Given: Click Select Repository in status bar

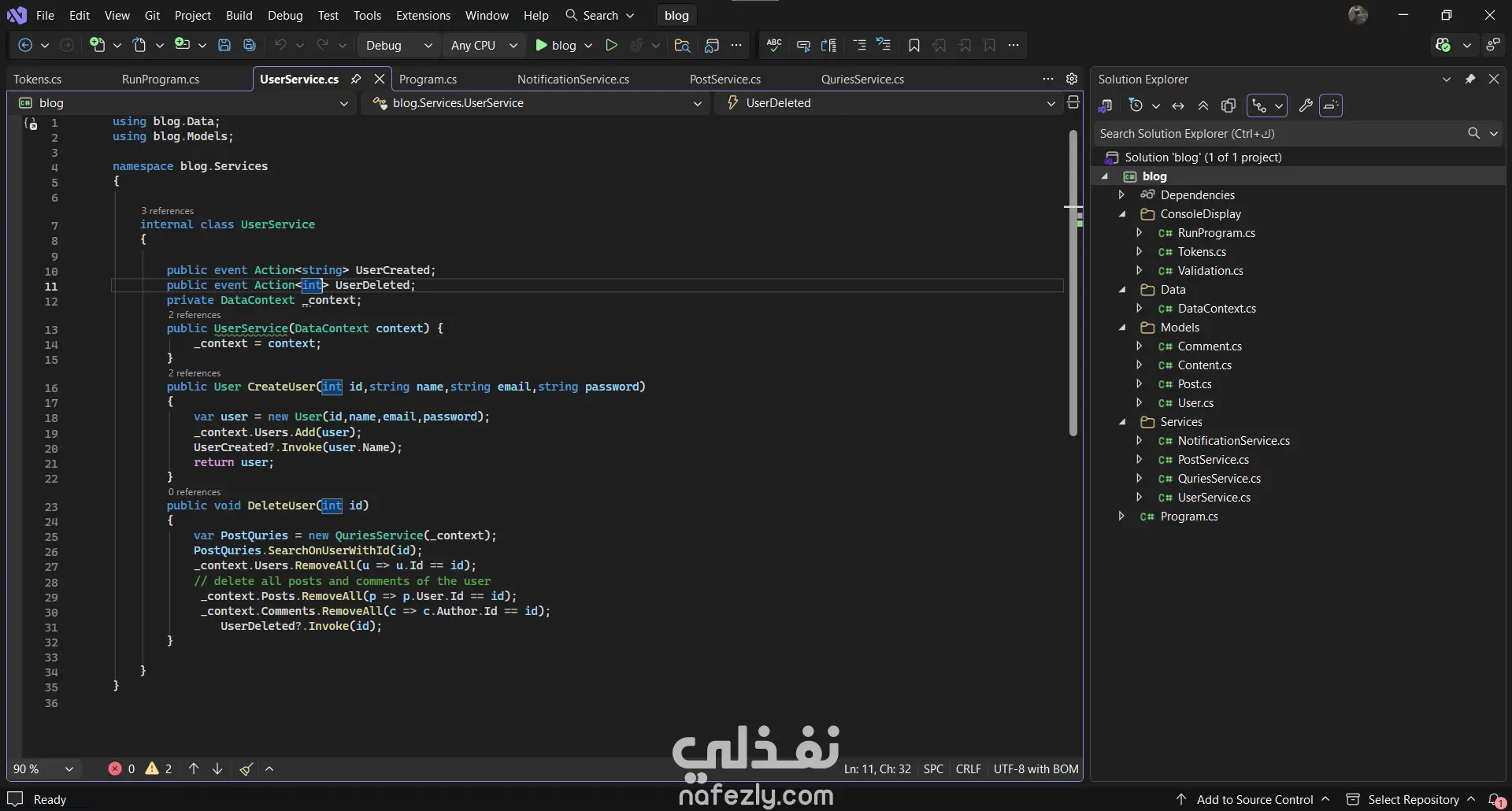Looking at the screenshot, I should [1413, 799].
